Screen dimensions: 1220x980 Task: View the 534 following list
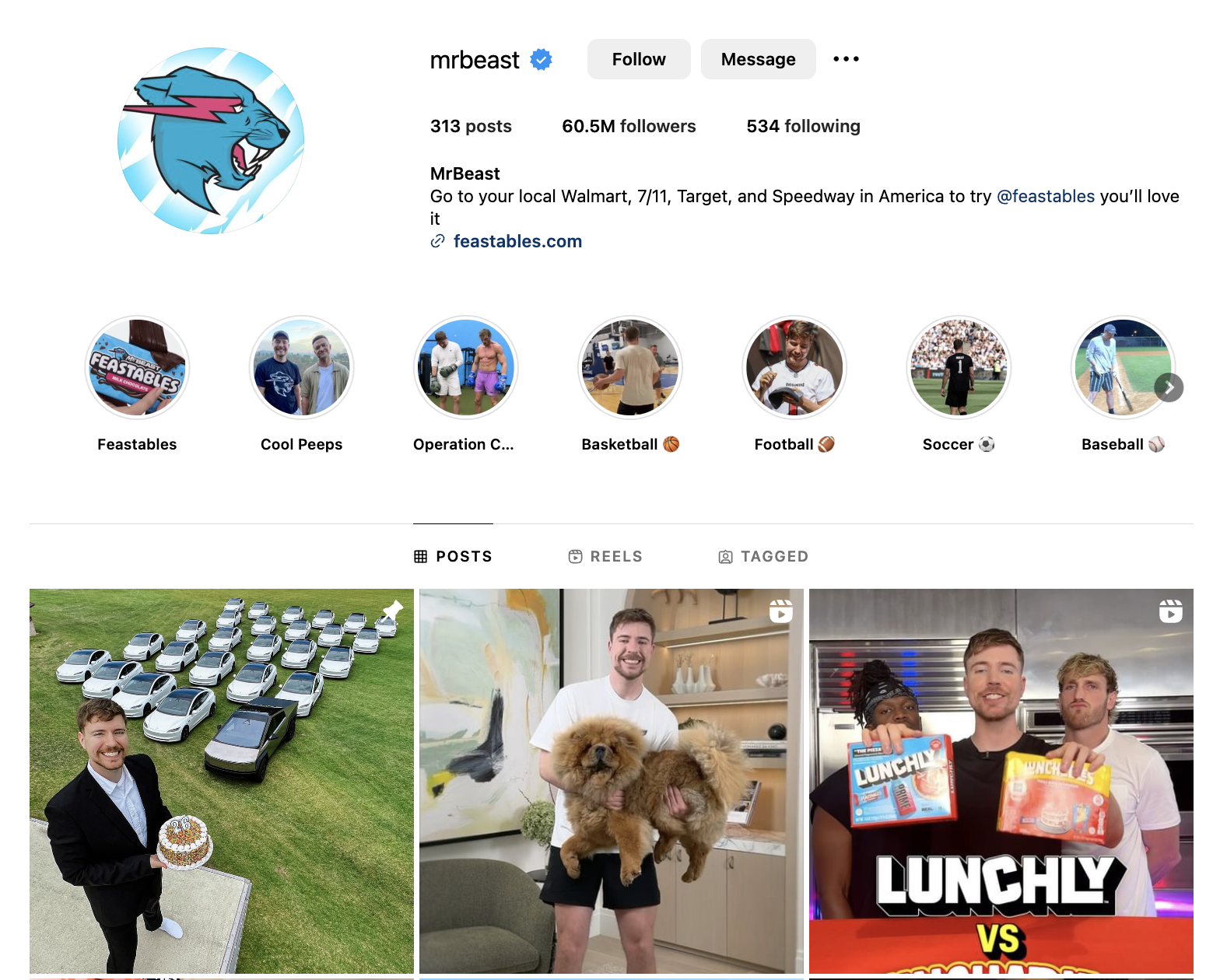tap(803, 126)
